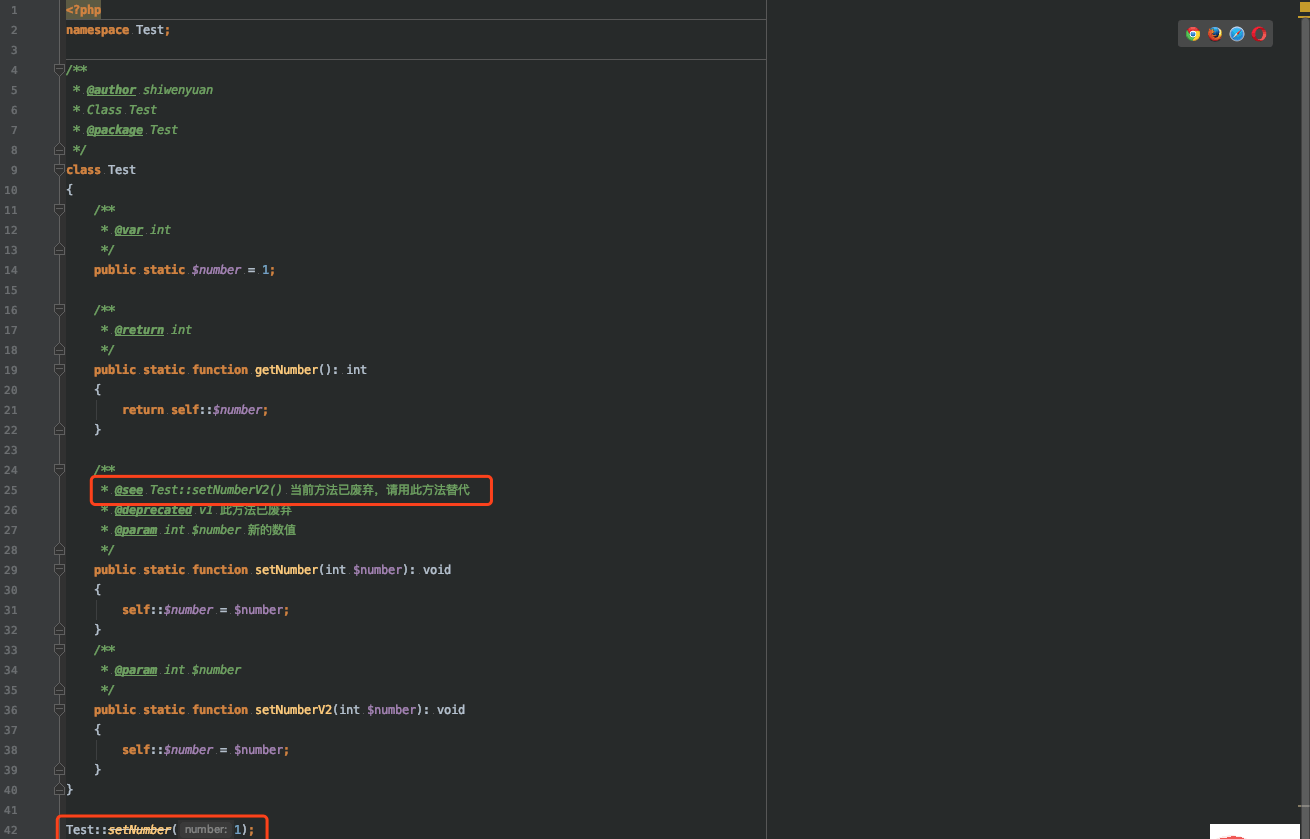Click the struck-through setNumber call on line 42
The height and width of the screenshot is (839, 1310).
pyautogui.click(x=139, y=830)
